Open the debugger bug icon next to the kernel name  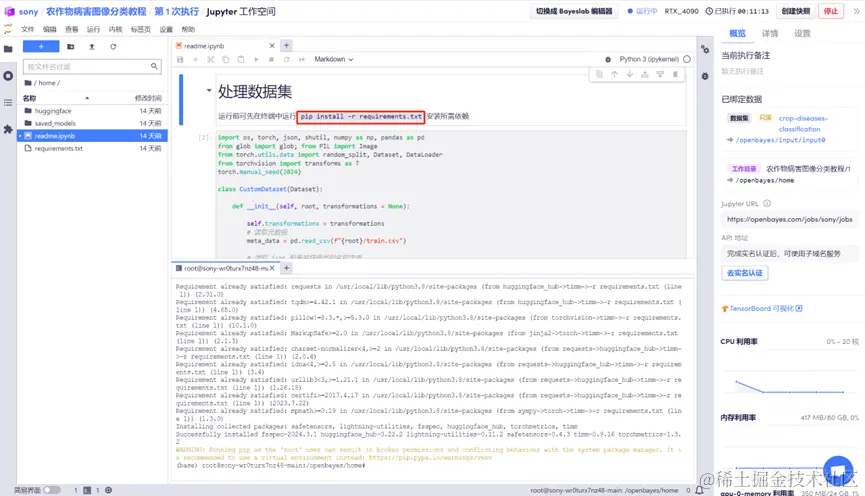point(608,59)
